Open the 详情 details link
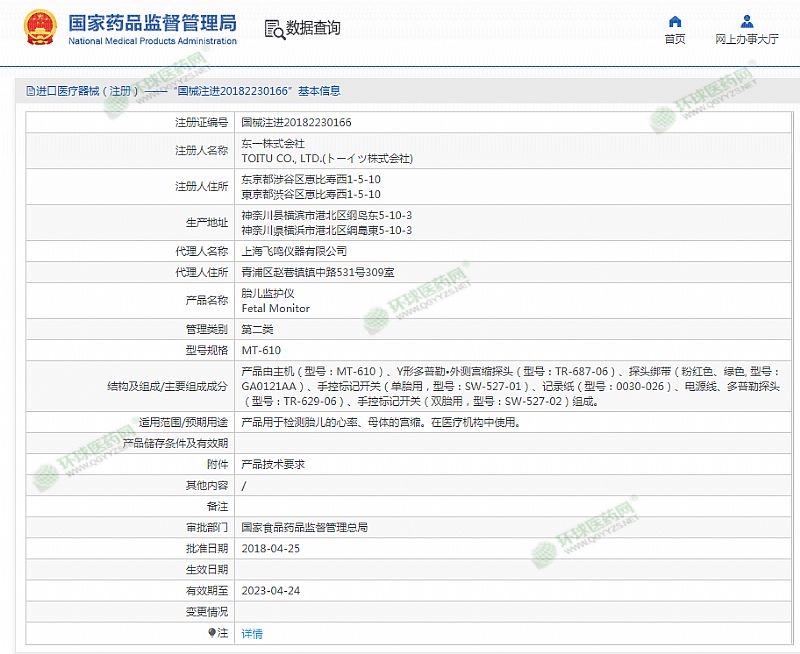Viewport: 800px width, 654px height. (252, 633)
